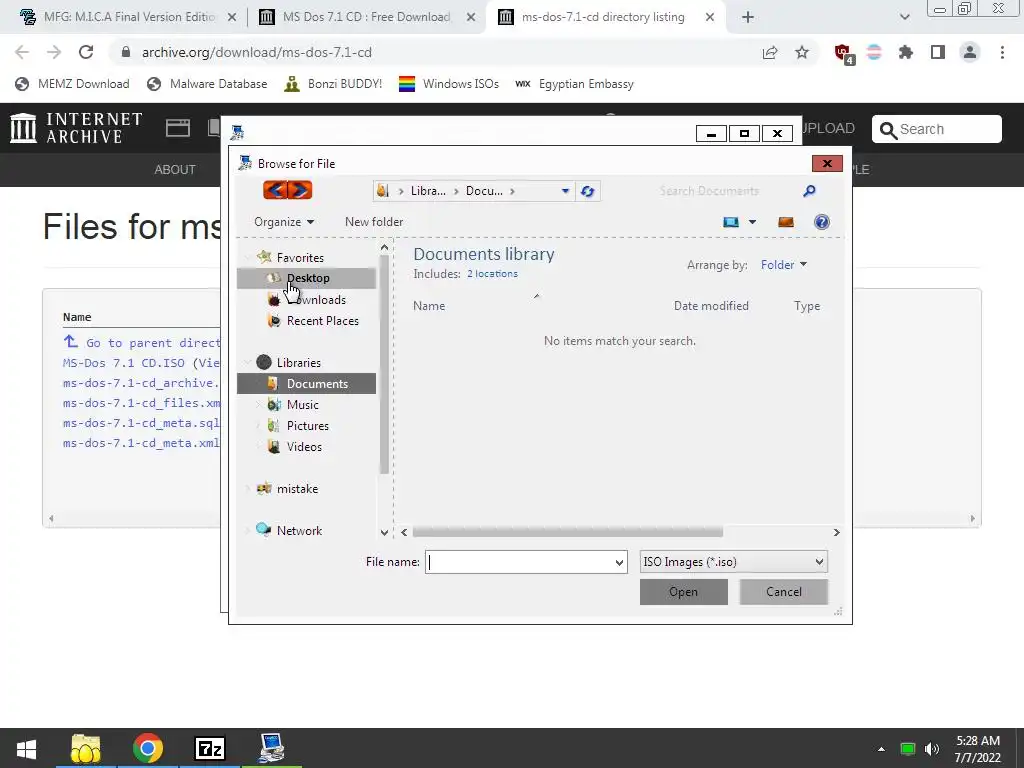Open Chrome from the taskbar
The height and width of the screenshot is (768, 1024).
pyautogui.click(x=148, y=748)
